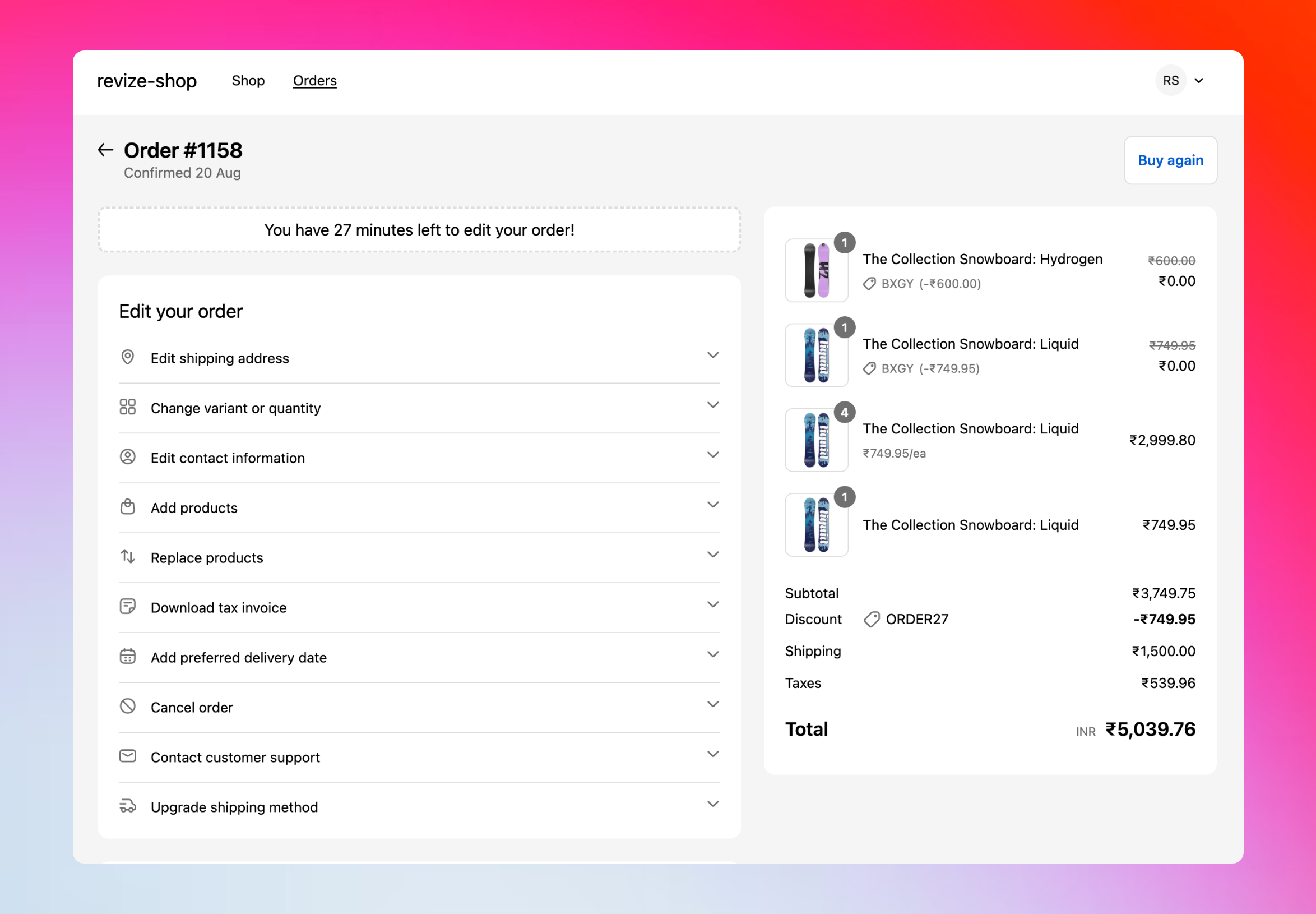
Task: Click the shopping bag icon next to Add products
Action: (x=128, y=507)
